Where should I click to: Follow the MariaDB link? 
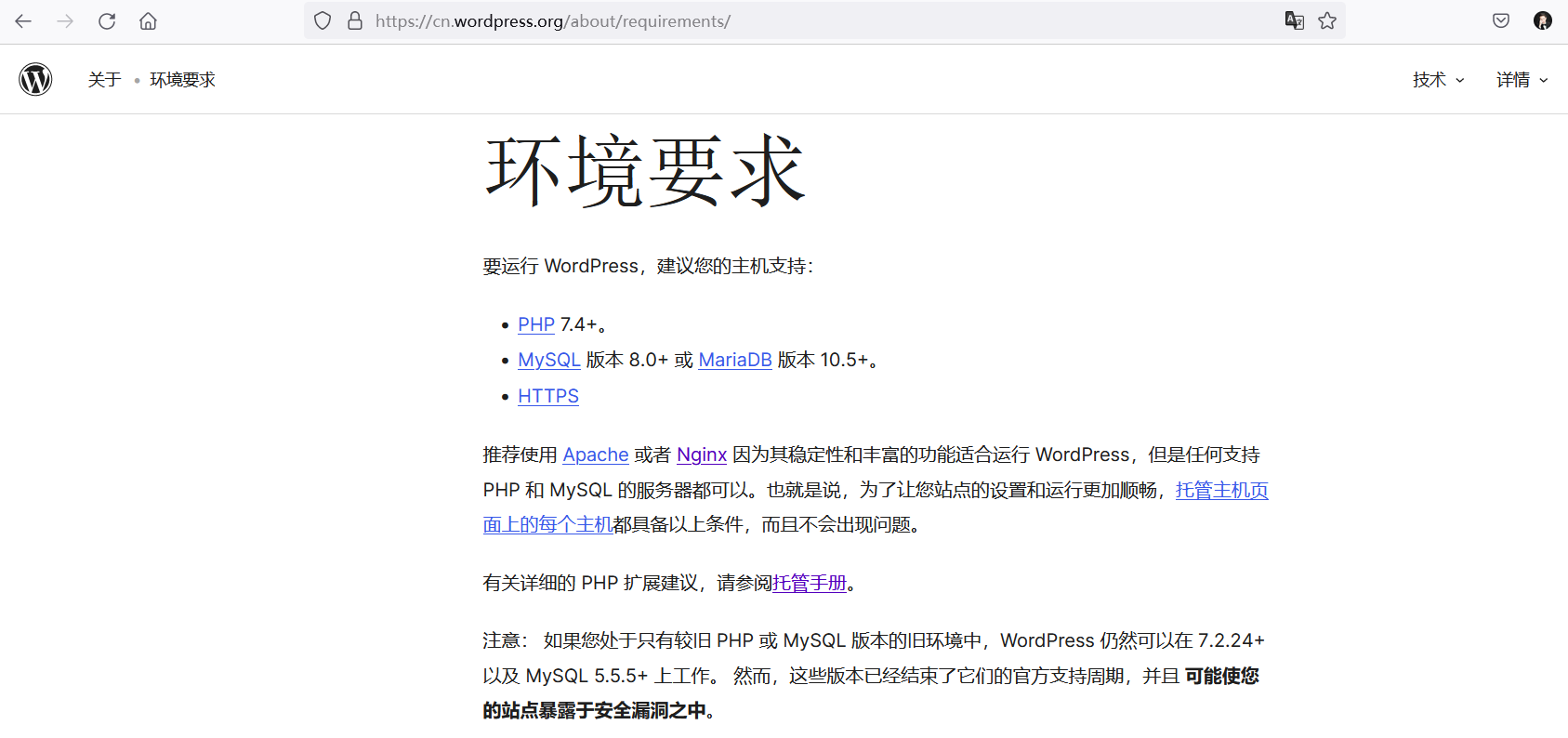point(735,360)
